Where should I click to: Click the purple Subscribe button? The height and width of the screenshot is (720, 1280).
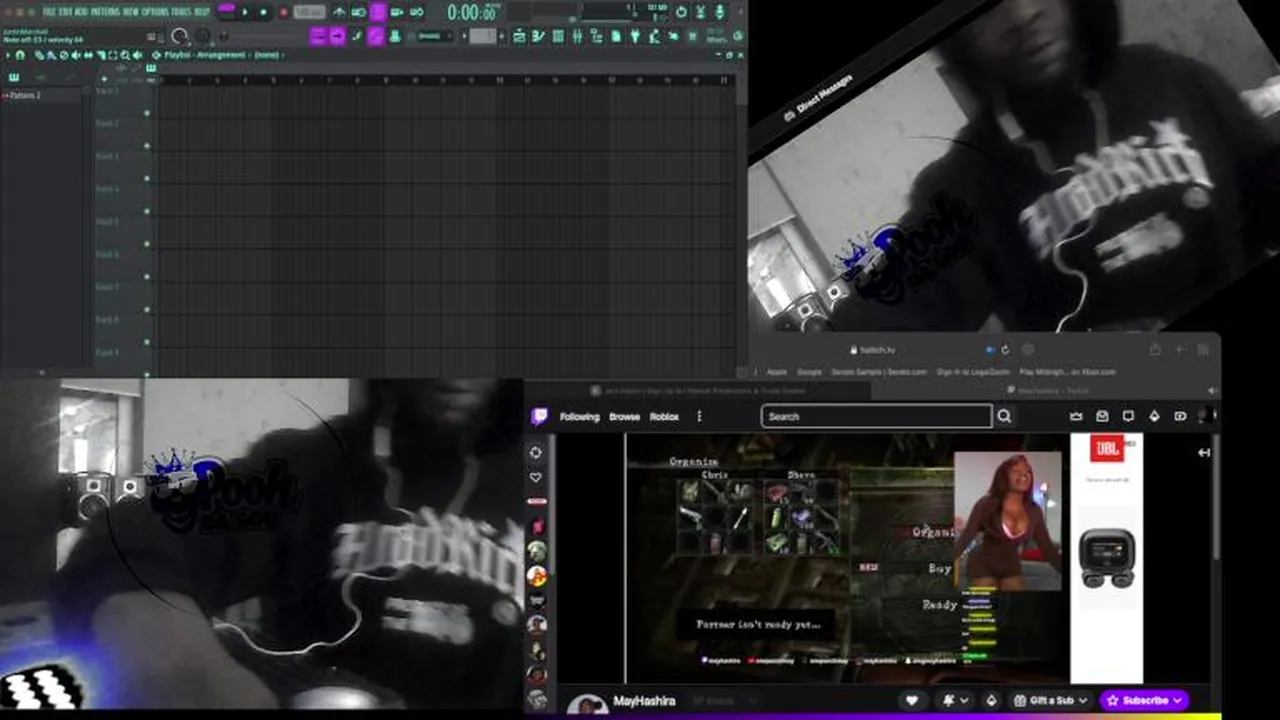click(x=1144, y=700)
